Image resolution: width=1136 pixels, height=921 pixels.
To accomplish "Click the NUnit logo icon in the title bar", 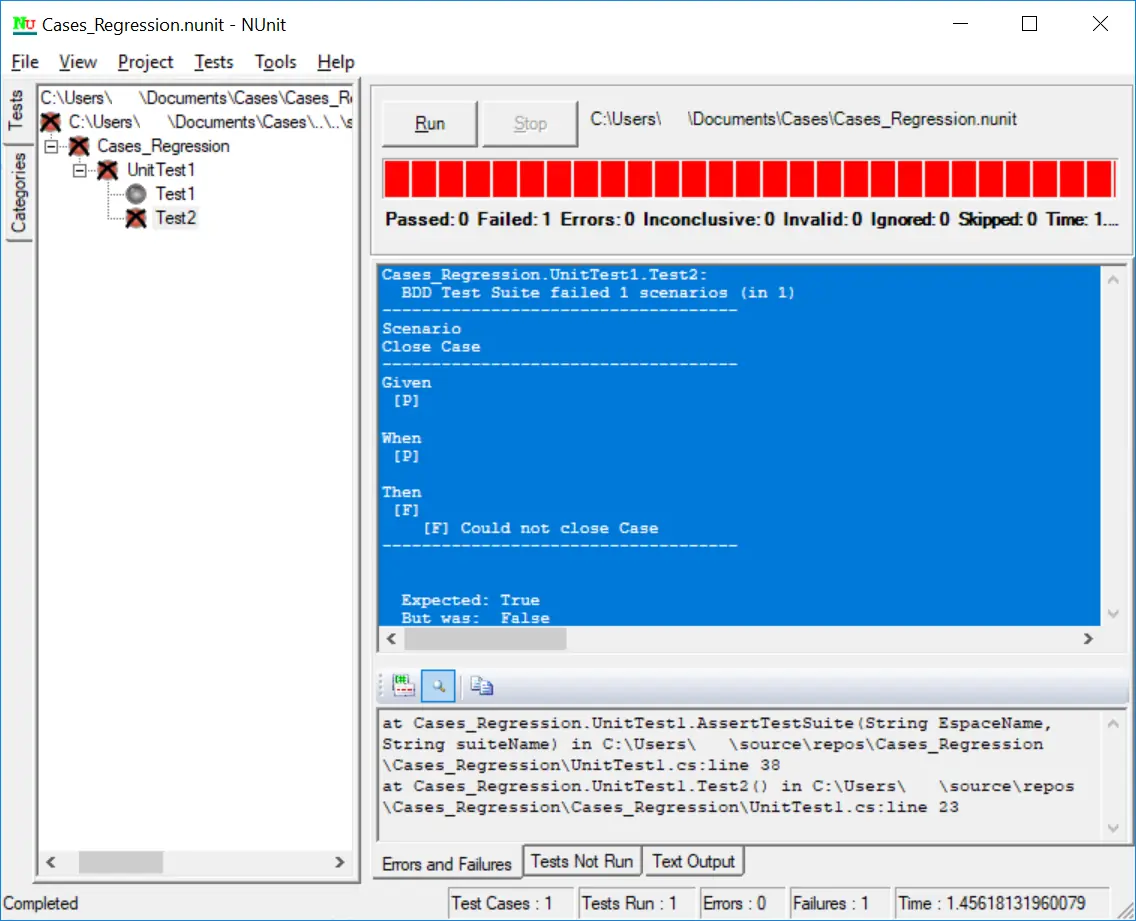I will (22, 24).
